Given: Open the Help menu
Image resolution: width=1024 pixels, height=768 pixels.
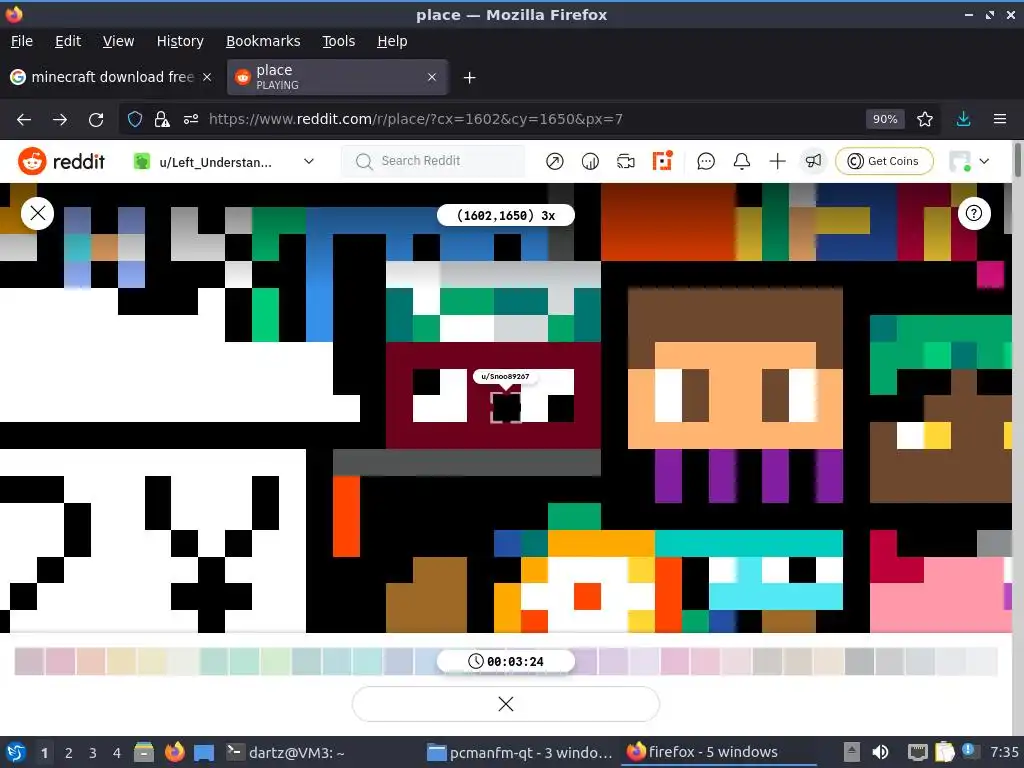Looking at the screenshot, I should [x=392, y=41].
